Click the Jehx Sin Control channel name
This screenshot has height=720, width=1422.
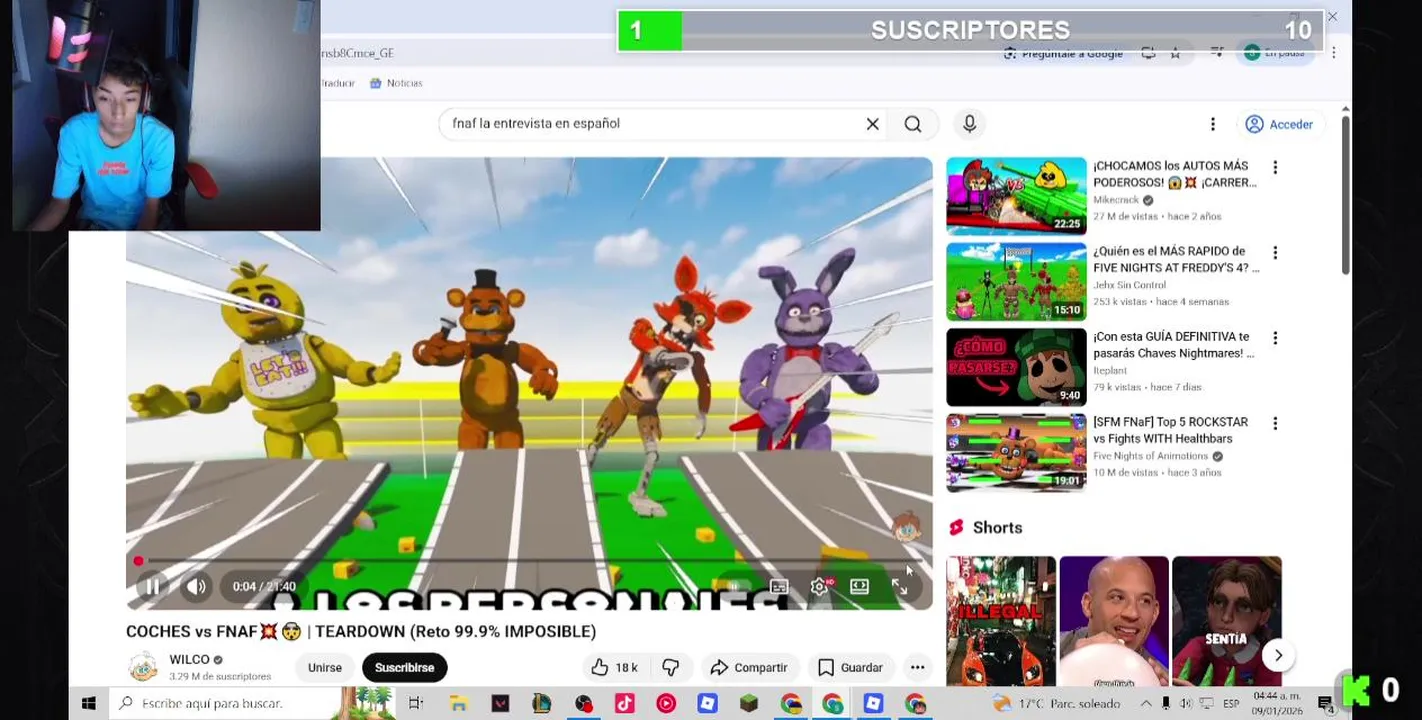click(1129, 285)
